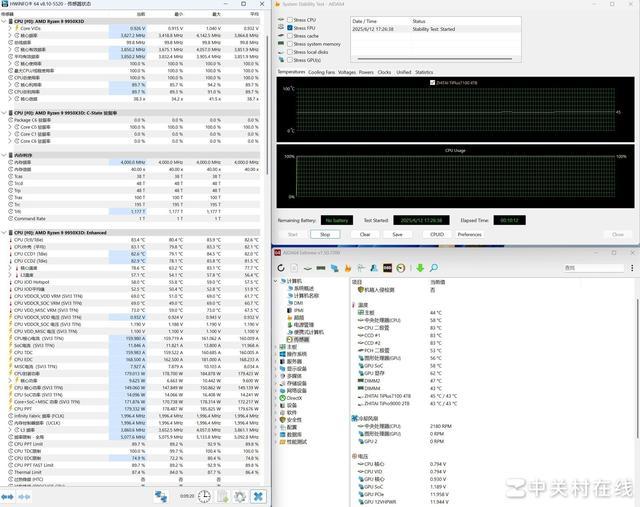Viewport: 640px width, 507px height.
Task: Click the blue X icon in HWiNFO footer
Action: (x=258, y=496)
